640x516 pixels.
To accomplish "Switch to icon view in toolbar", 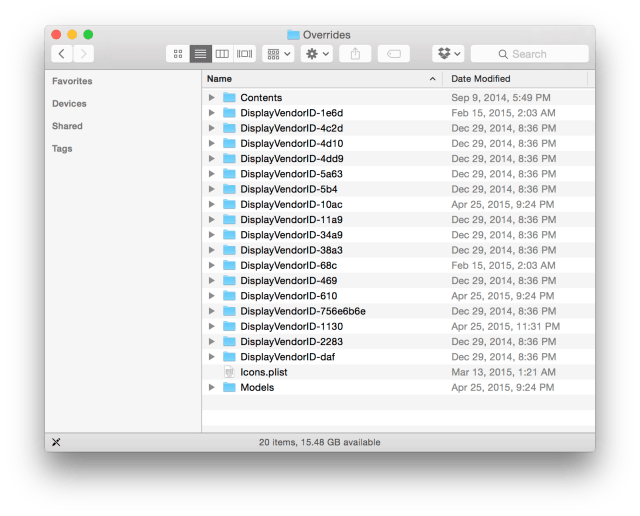I will (178, 54).
